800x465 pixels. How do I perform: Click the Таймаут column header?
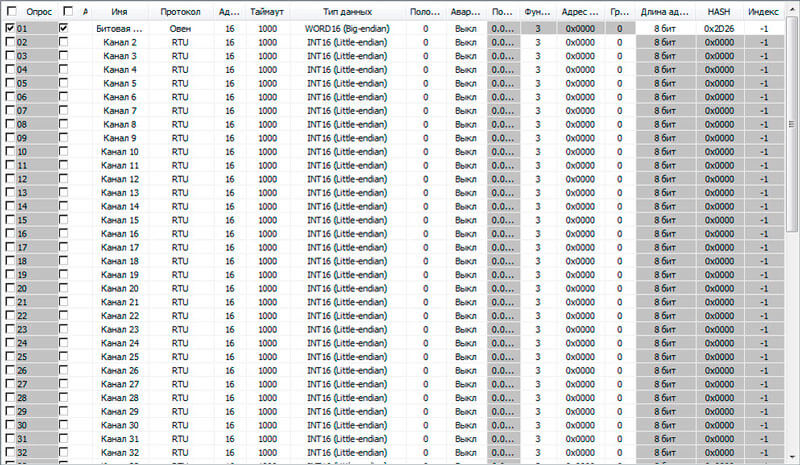pos(267,11)
